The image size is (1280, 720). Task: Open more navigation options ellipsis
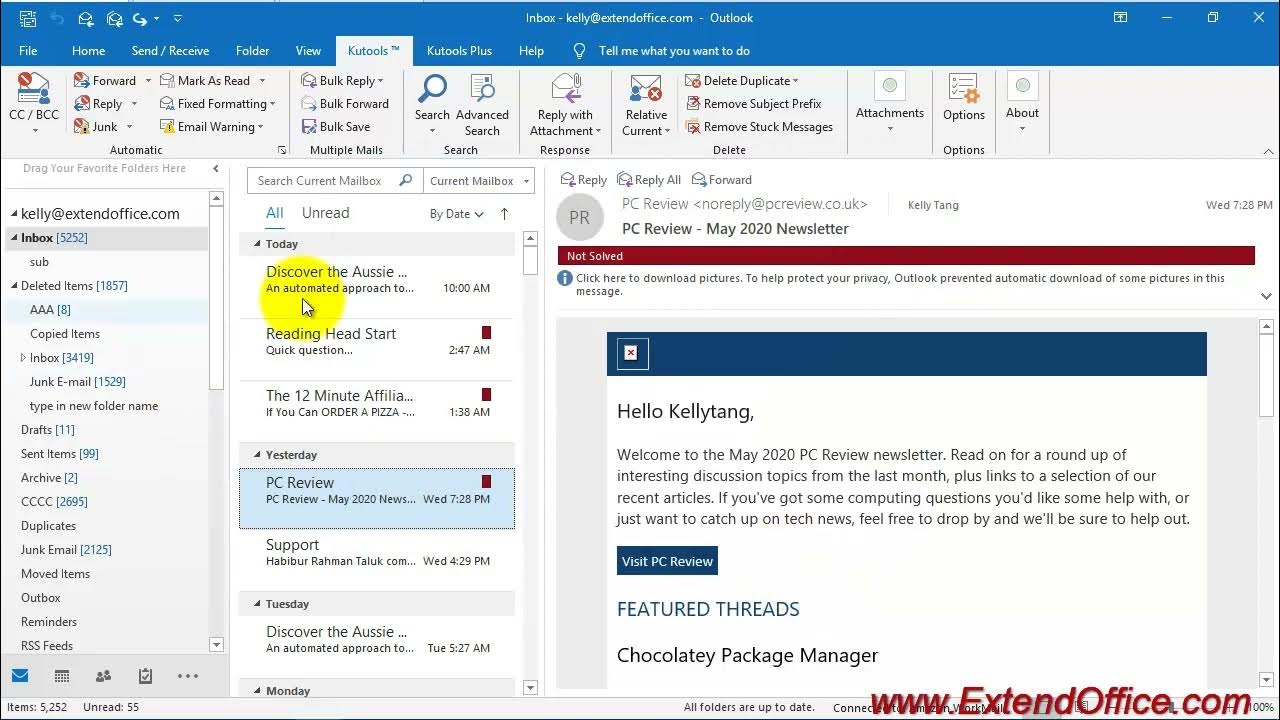188,676
